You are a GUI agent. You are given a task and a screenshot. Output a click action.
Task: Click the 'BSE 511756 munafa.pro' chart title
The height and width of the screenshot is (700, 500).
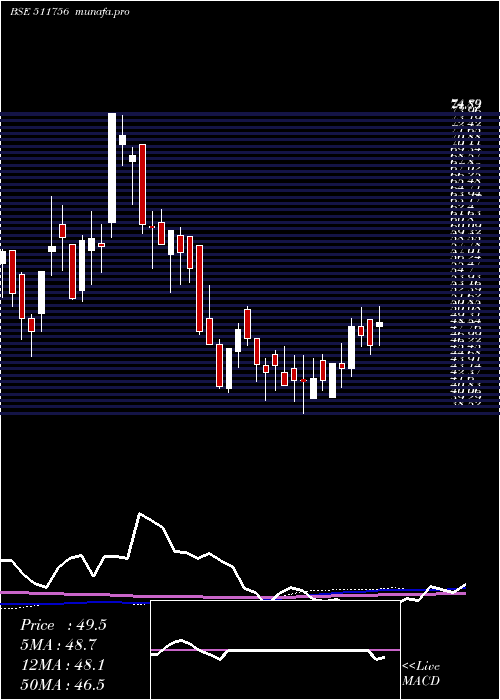click(x=70, y=12)
